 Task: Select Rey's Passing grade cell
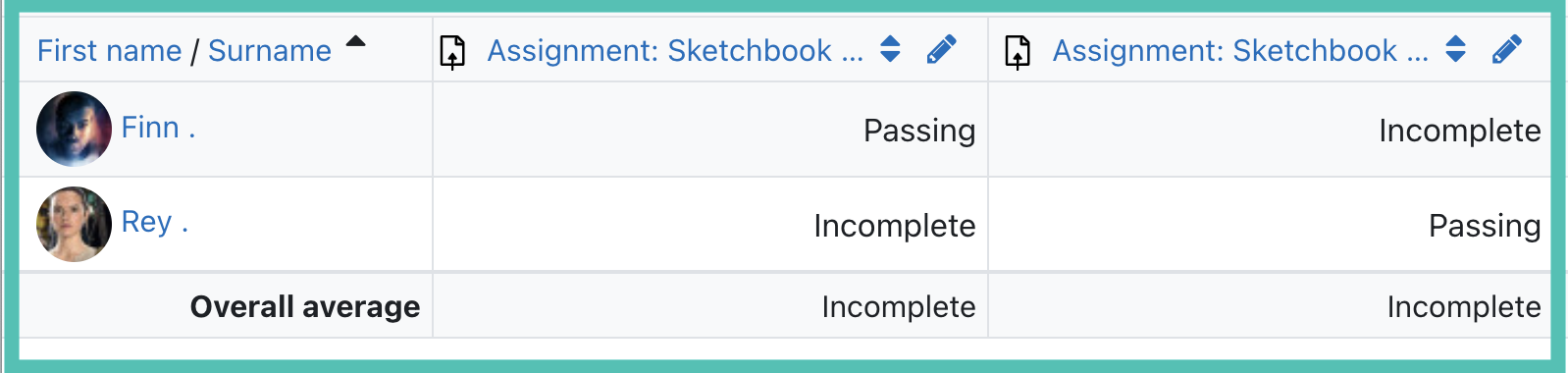pos(1270,225)
